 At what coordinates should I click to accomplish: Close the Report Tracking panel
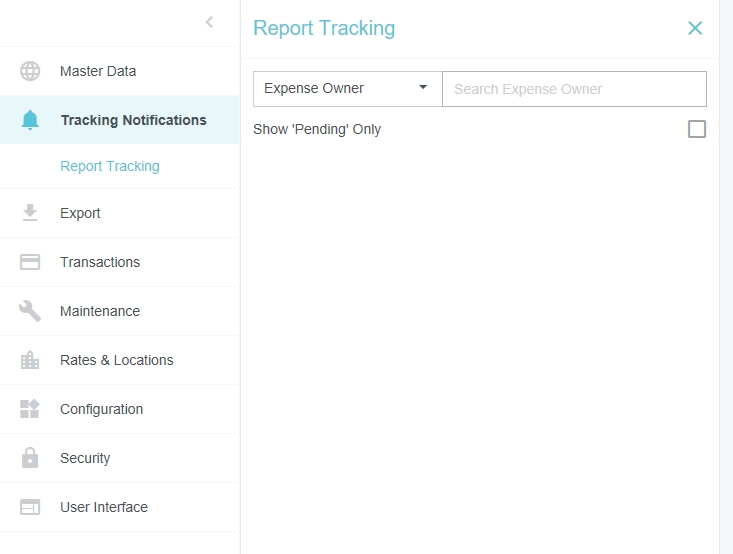(695, 28)
